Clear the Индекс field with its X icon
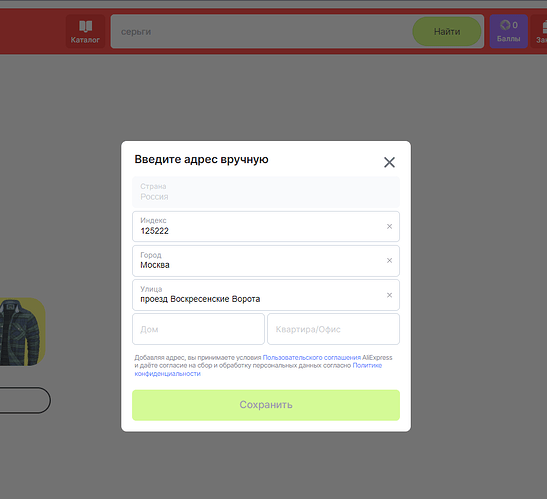The height and width of the screenshot is (499, 547). [x=389, y=226]
